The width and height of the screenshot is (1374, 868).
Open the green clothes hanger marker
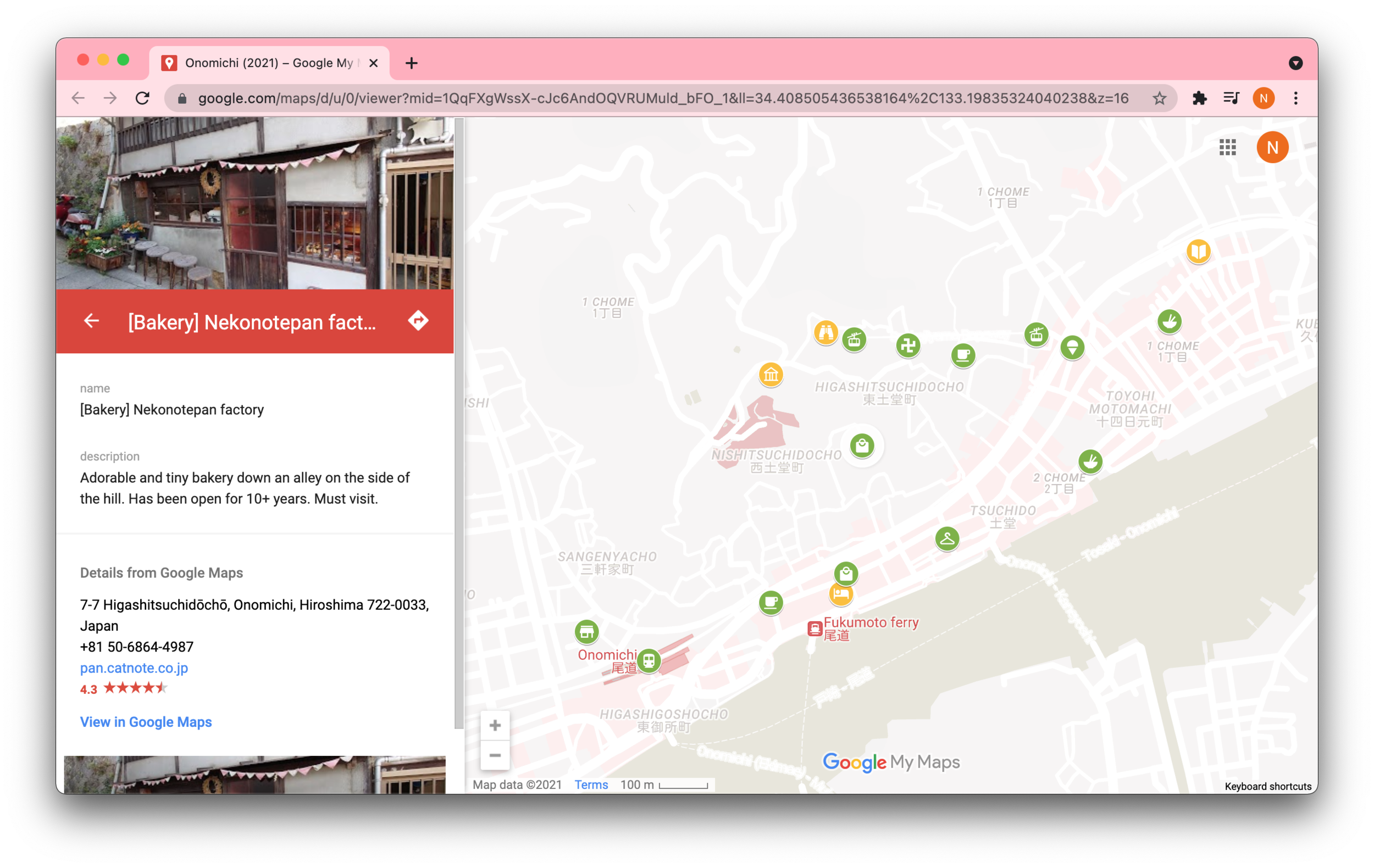pos(947,538)
